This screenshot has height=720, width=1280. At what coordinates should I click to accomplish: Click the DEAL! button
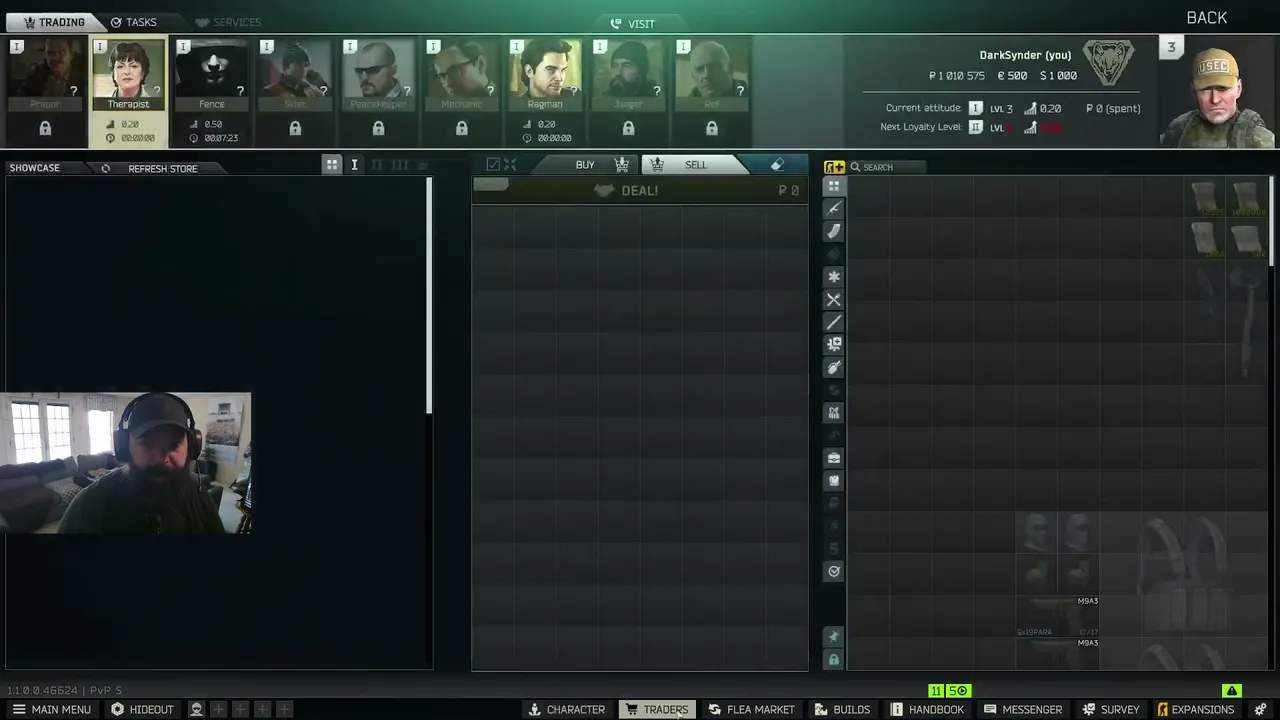coord(640,190)
